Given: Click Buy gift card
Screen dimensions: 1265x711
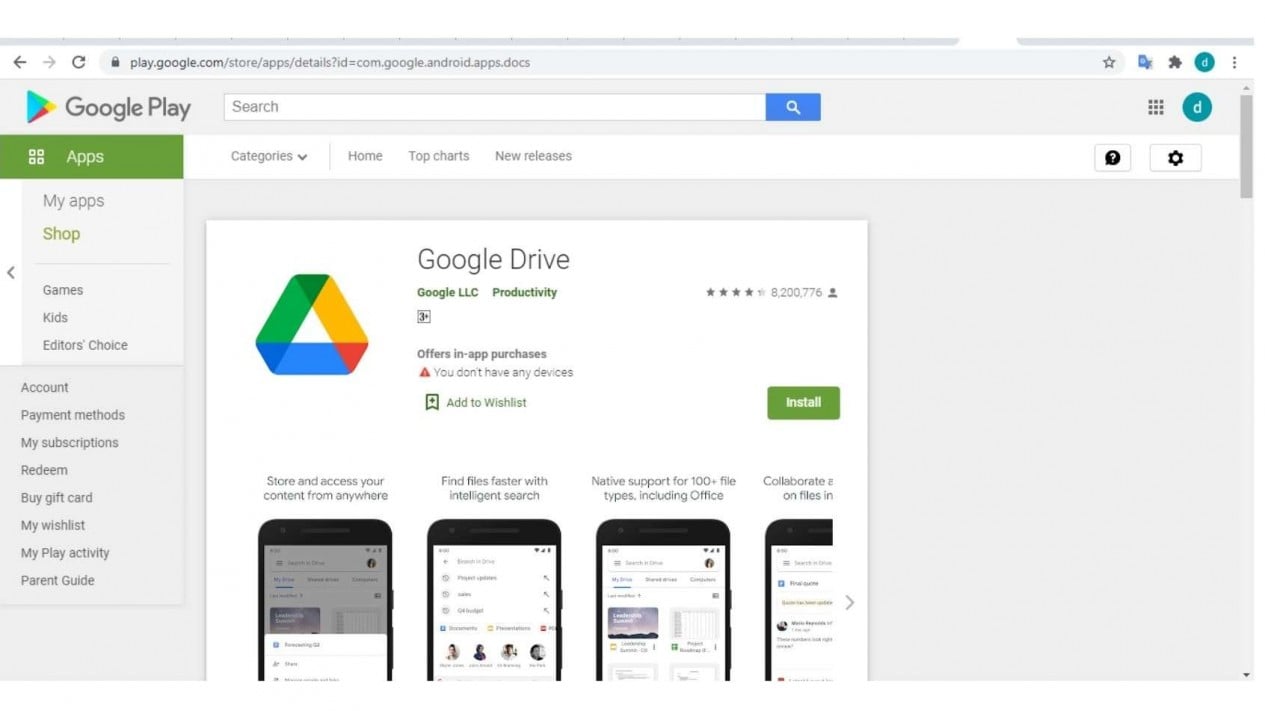Looking at the screenshot, I should click(x=57, y=498).
